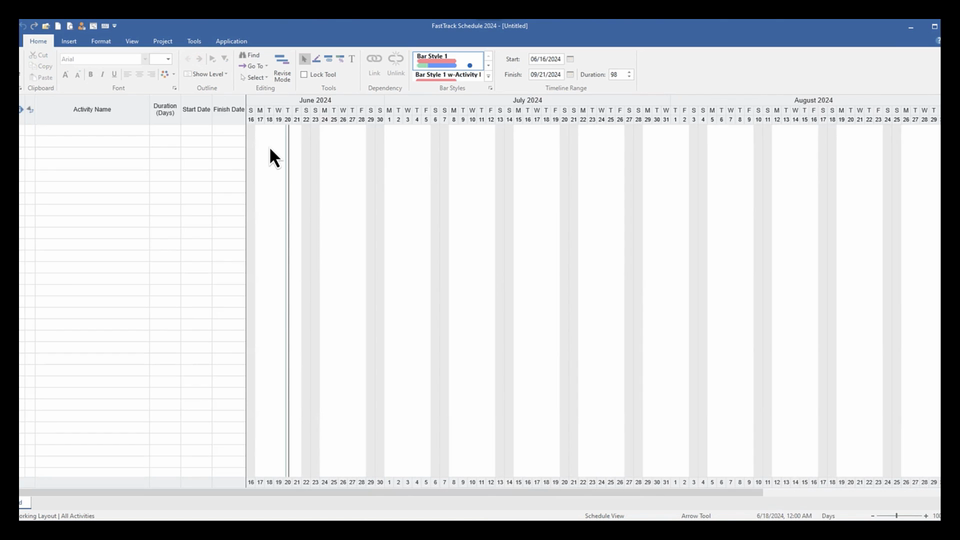960x540 pixels.
Task: Open the Show Level dropdown
Action: coord(206,74)
